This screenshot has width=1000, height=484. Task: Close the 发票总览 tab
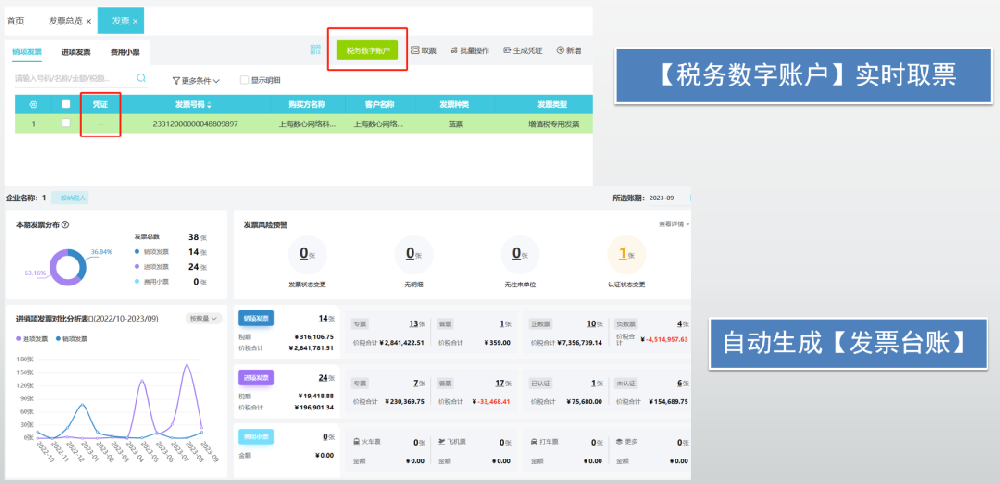(89, 21)
